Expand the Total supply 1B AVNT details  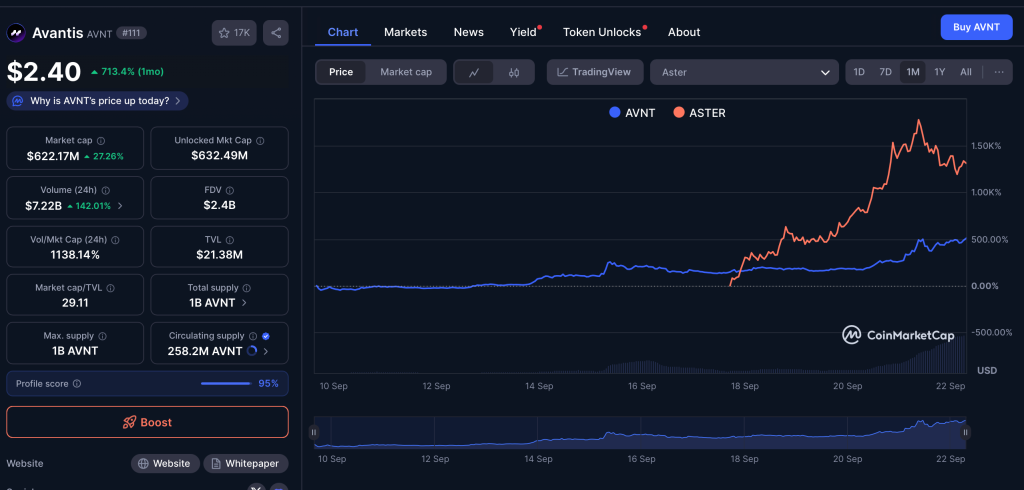219,302
